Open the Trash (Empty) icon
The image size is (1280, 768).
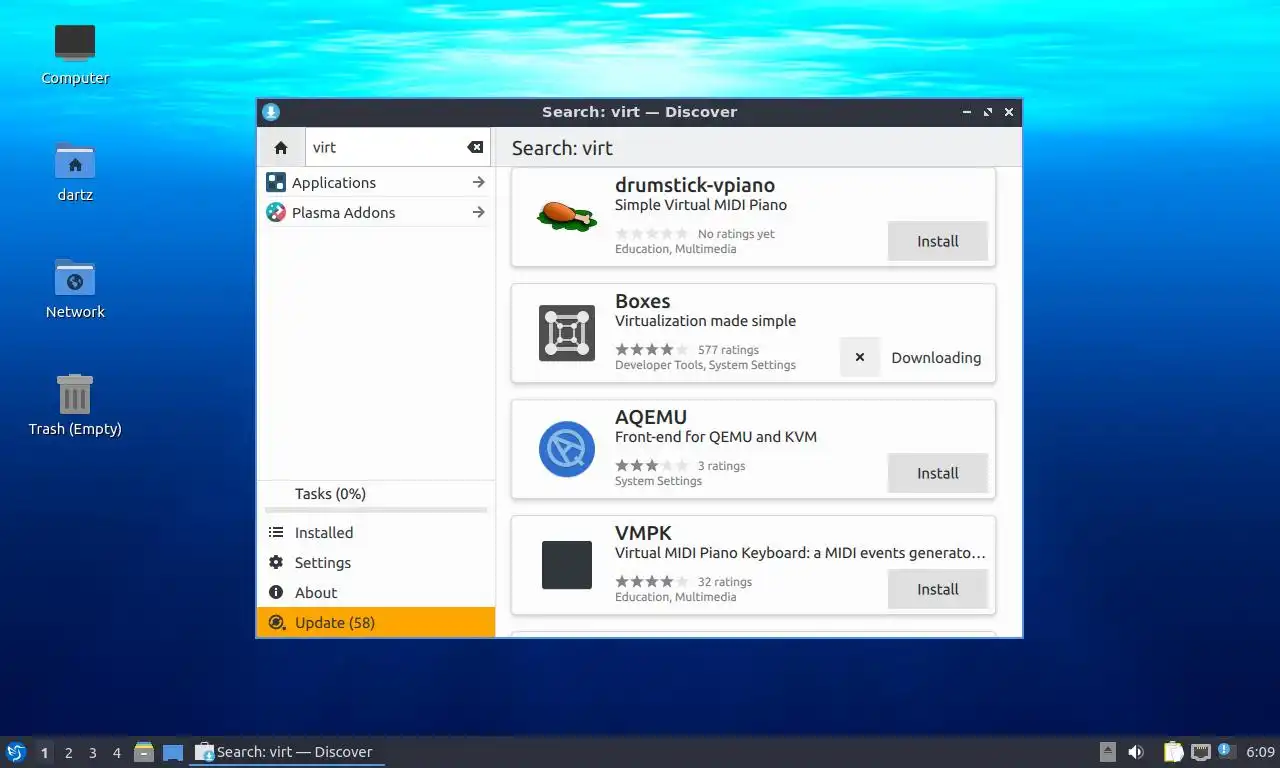[75, 404]
